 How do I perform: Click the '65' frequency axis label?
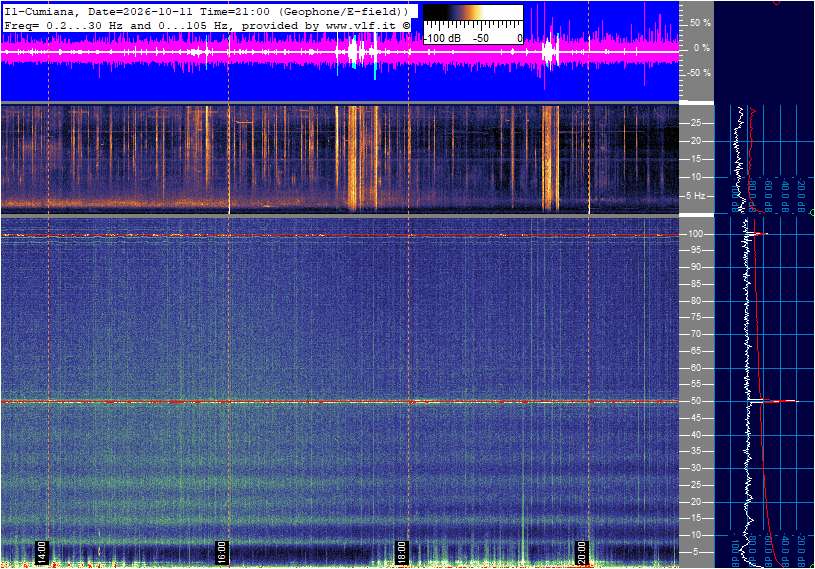[695, 351]
